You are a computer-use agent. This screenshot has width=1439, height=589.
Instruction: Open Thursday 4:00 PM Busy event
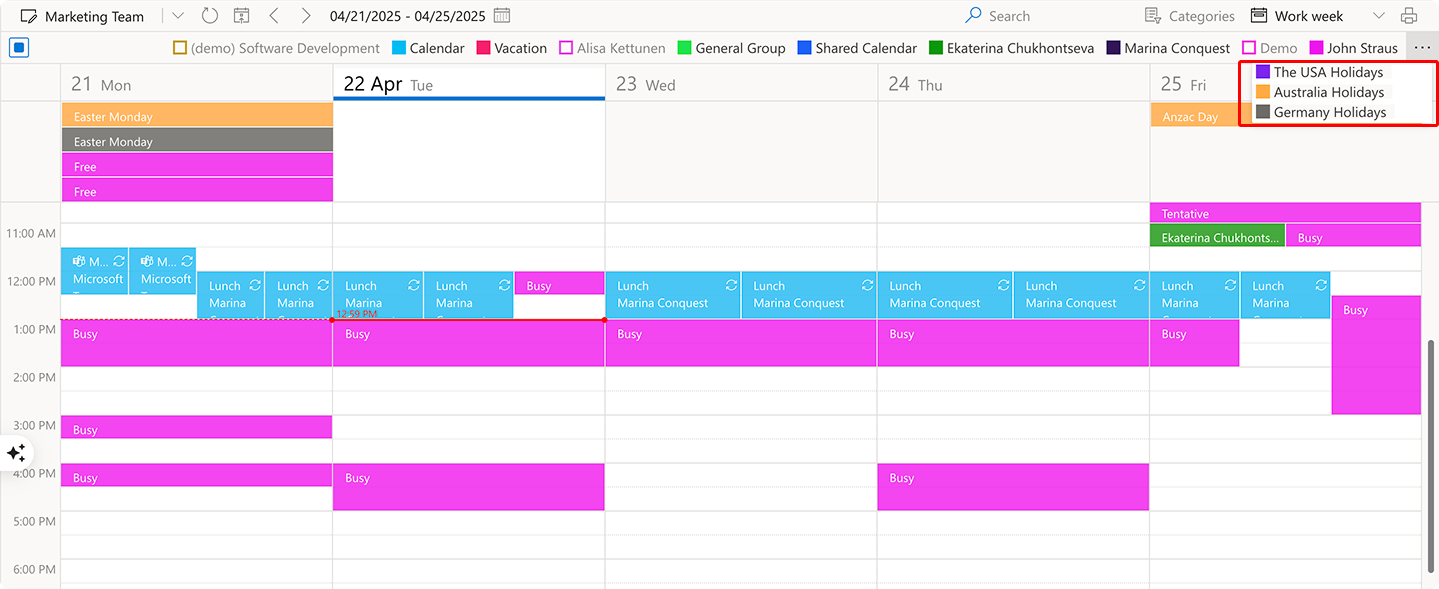click(x=1013, y=487)
